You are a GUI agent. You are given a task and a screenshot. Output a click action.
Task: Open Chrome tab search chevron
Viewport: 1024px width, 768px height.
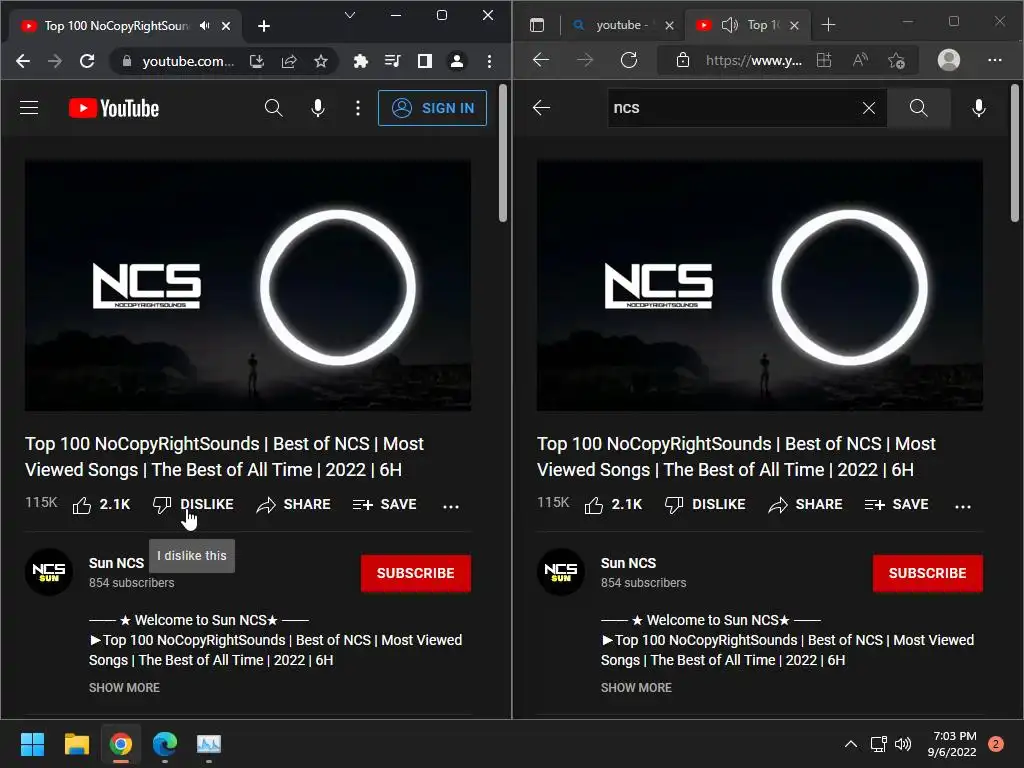coord(350,15)
